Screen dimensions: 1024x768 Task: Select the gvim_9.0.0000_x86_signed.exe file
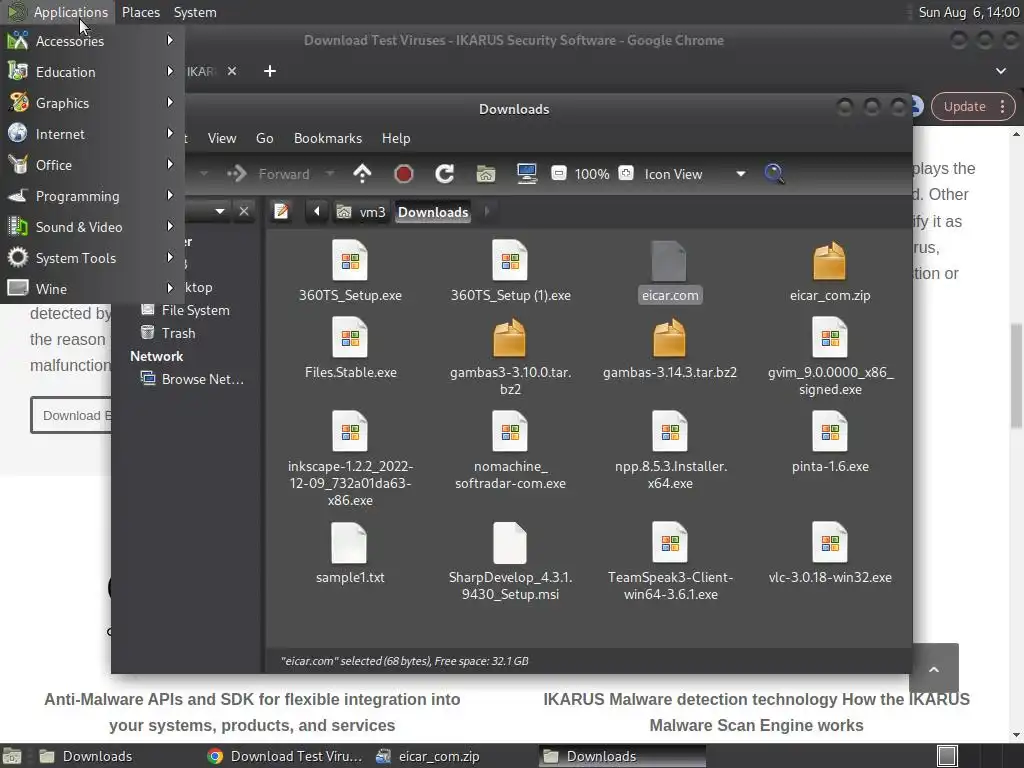coord(830,357)
